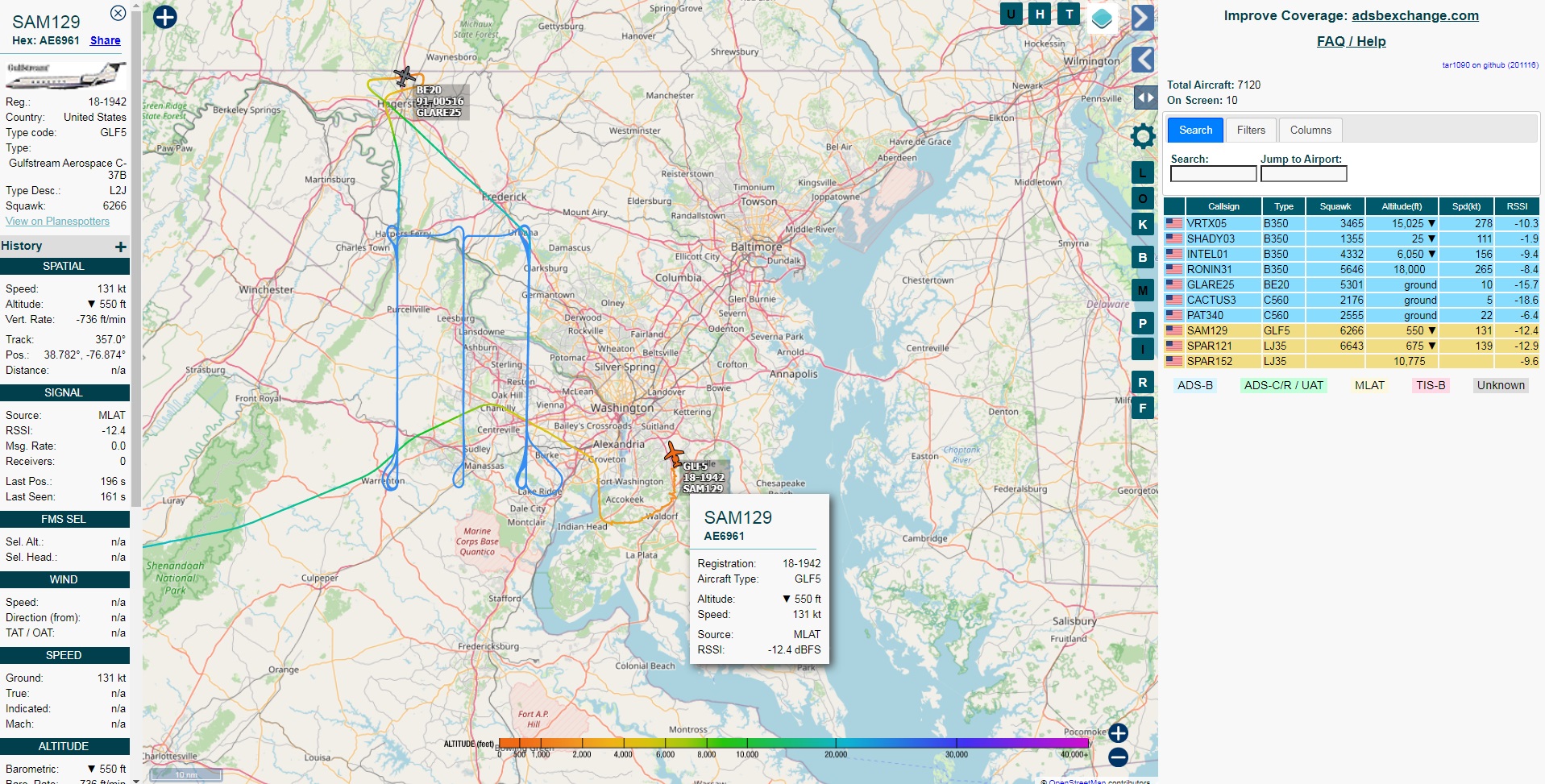Open the map layer switcher

(x=1102, y=18)
